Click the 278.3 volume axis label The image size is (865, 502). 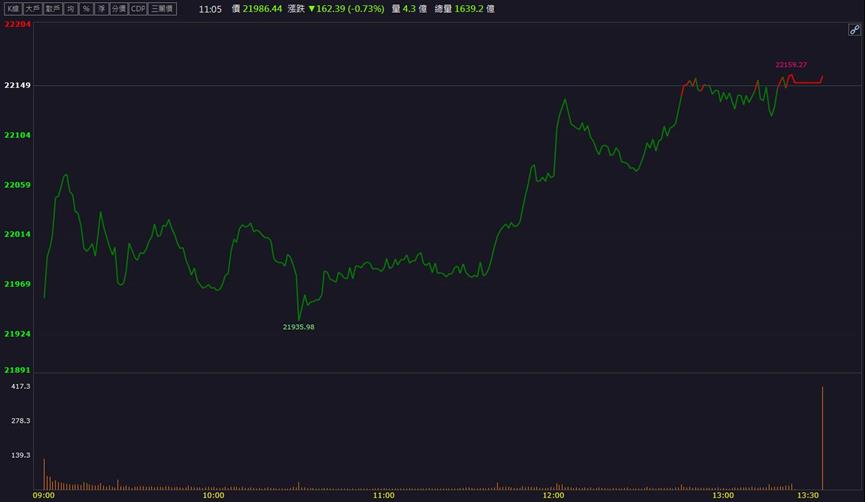(21, 420)
